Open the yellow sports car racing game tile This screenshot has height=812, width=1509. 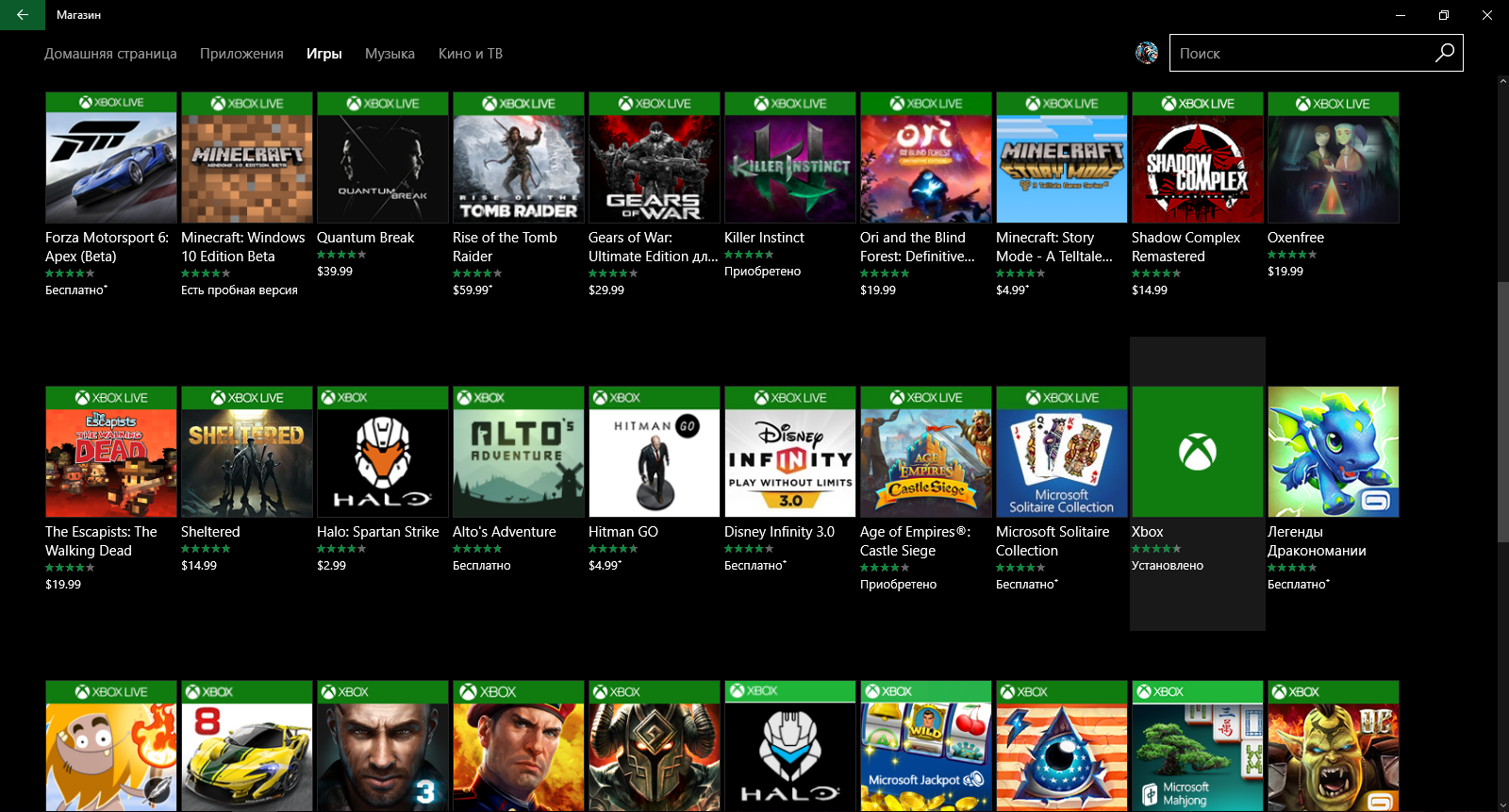coord(247,746)
